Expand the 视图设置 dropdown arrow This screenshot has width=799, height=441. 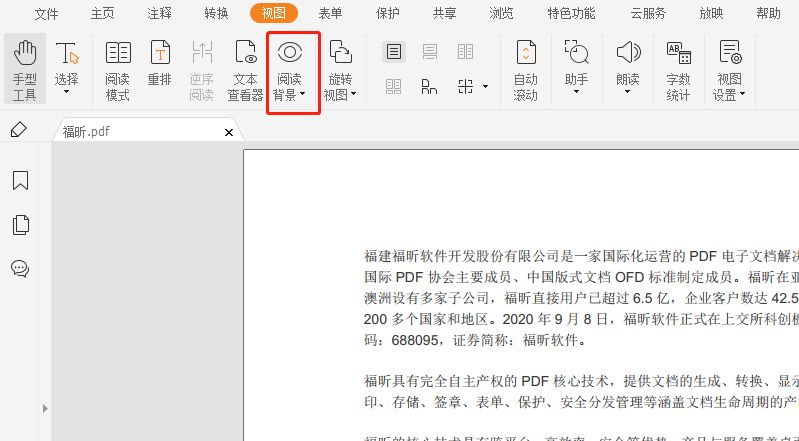tap(742, 94)
